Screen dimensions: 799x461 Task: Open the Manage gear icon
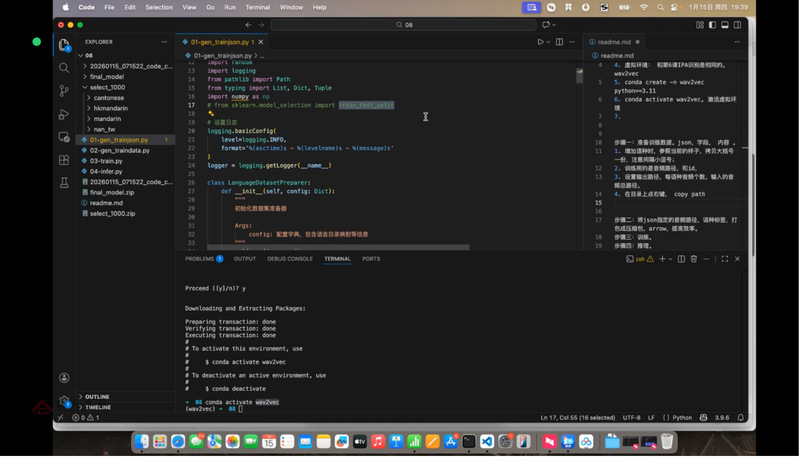pyautogui.click(x=64, y=401)
